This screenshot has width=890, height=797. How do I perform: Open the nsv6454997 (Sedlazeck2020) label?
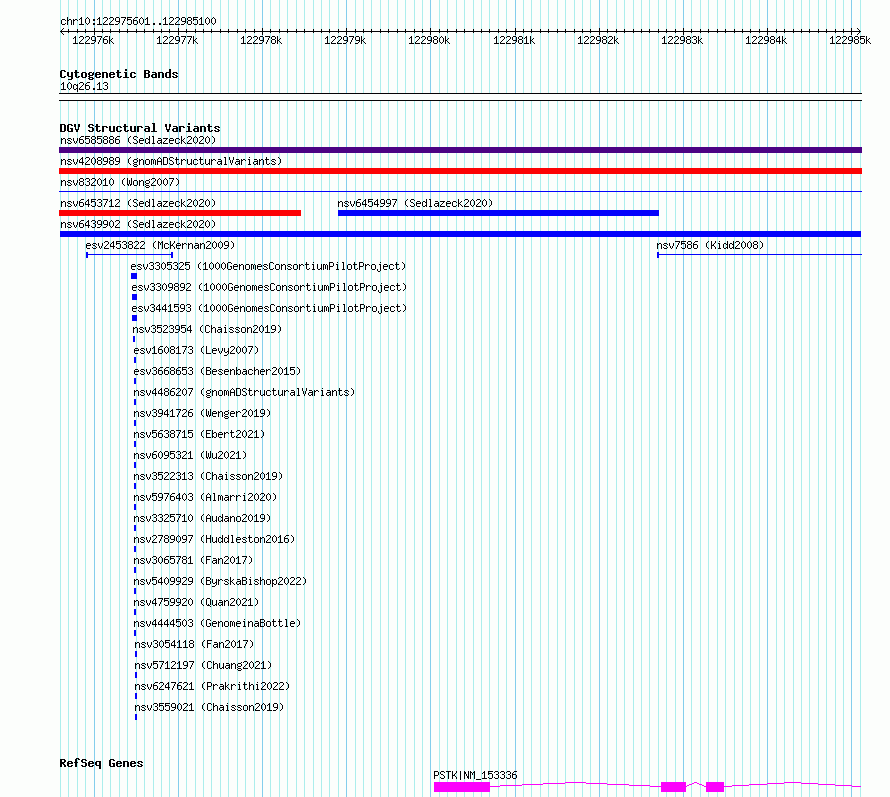pyautogui.click(x=415, y=203)
